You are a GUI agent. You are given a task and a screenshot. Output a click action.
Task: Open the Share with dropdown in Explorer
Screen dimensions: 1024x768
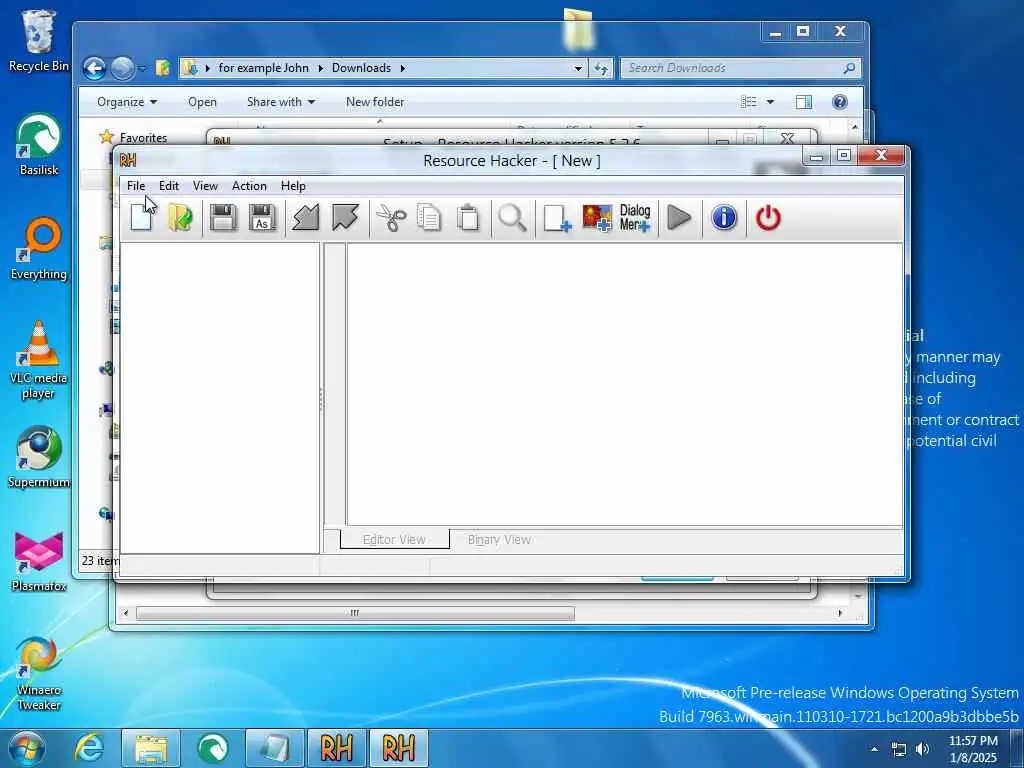[281, 102]
